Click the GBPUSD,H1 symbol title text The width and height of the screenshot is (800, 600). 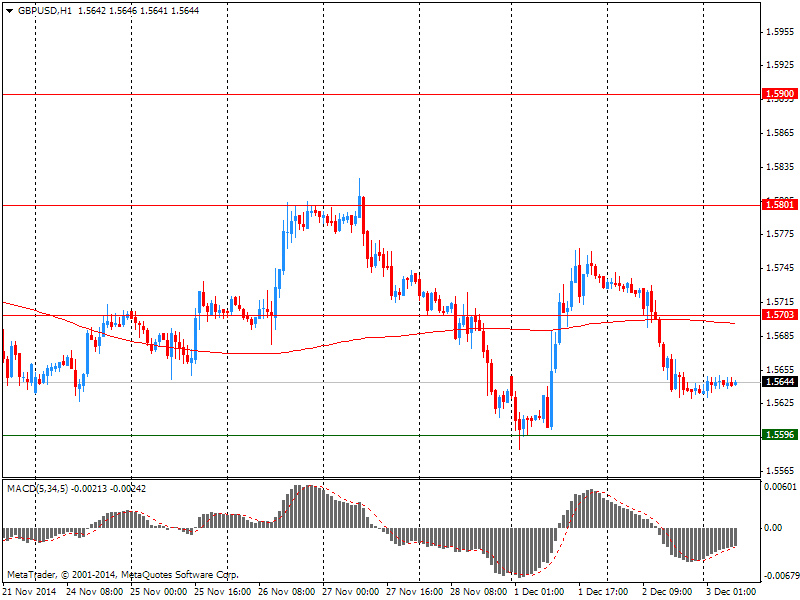tap(45, 11)
